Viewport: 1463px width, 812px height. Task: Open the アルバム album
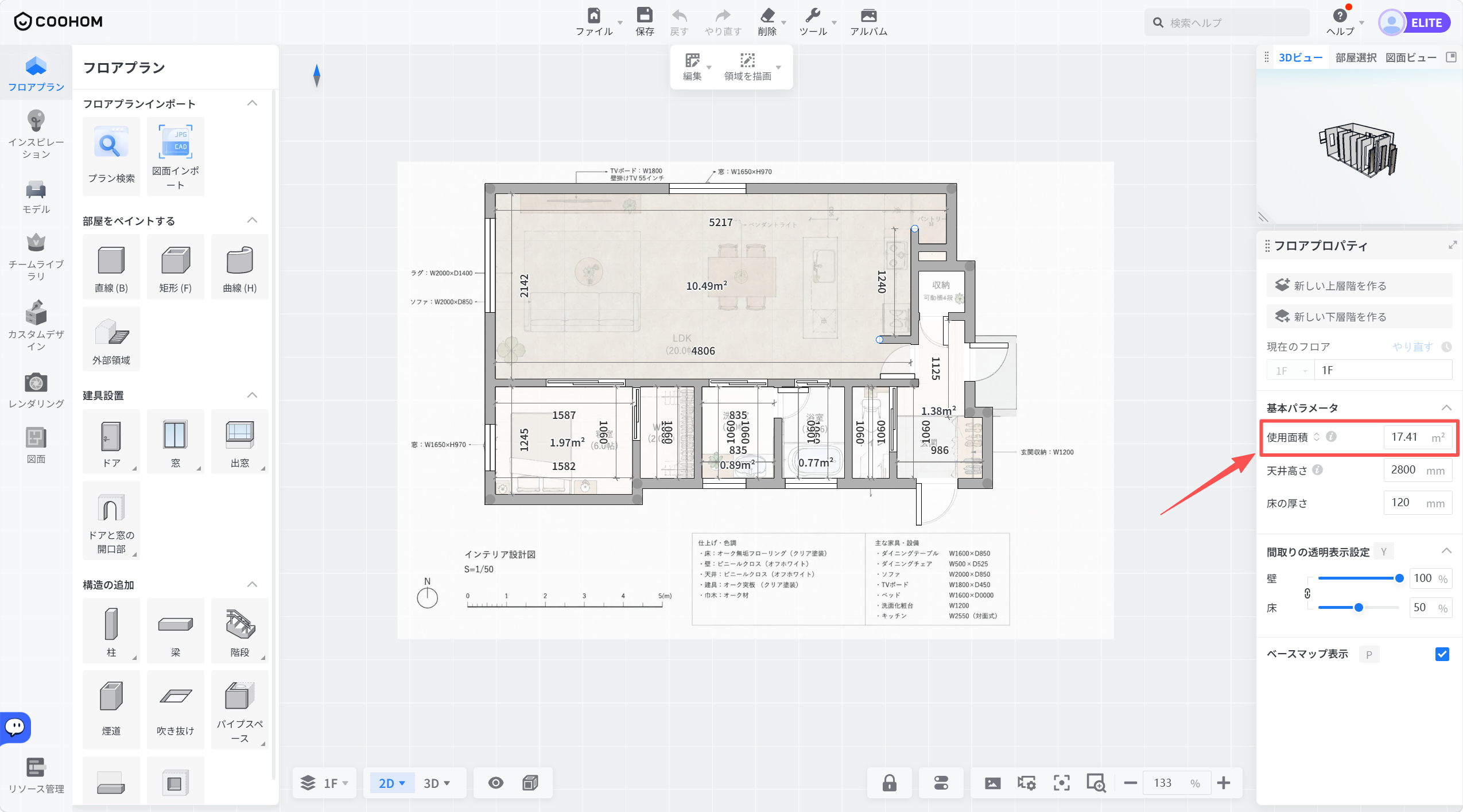pyautogui.click(x=868, y=22)
